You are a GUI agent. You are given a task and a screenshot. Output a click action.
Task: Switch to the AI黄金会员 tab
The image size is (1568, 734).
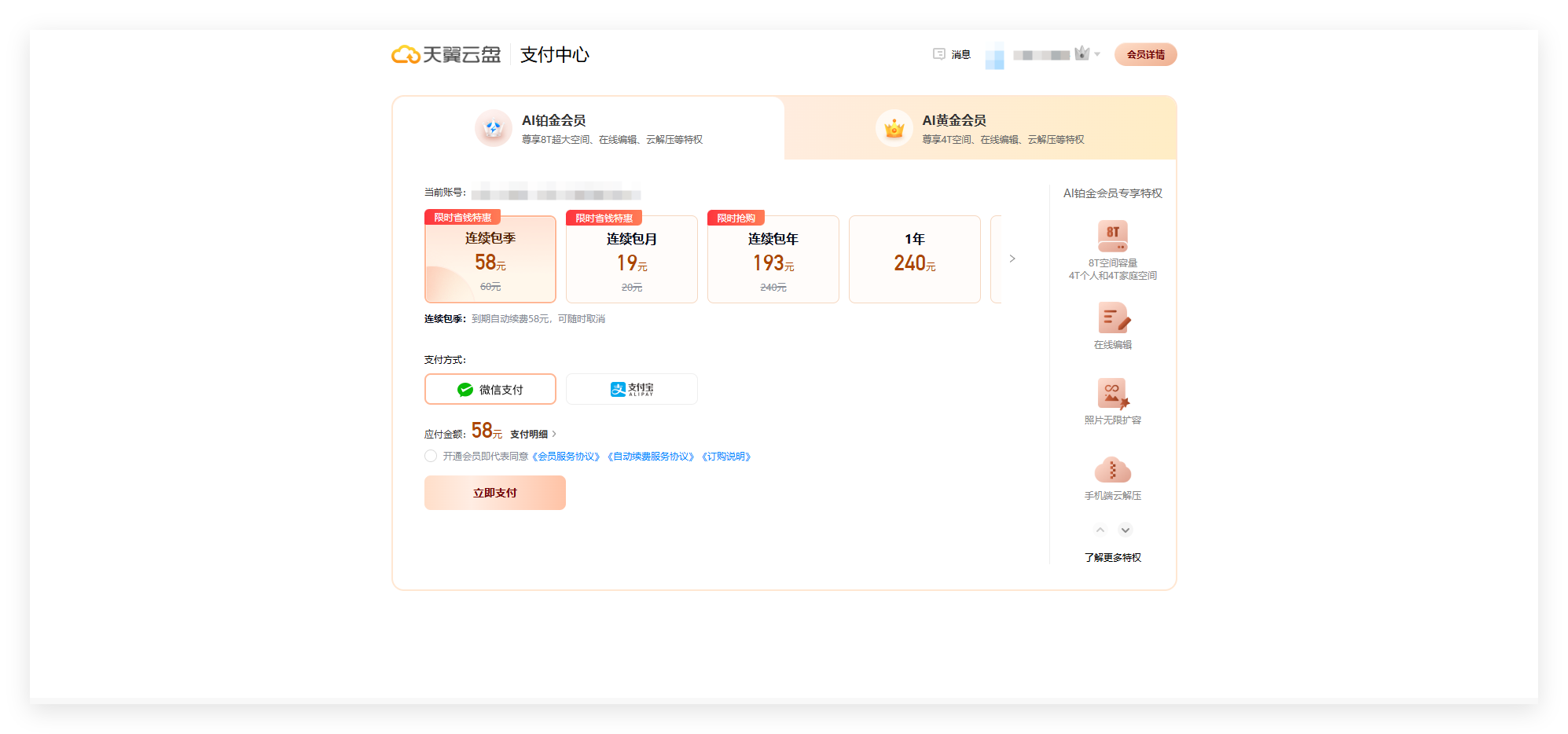979,128
